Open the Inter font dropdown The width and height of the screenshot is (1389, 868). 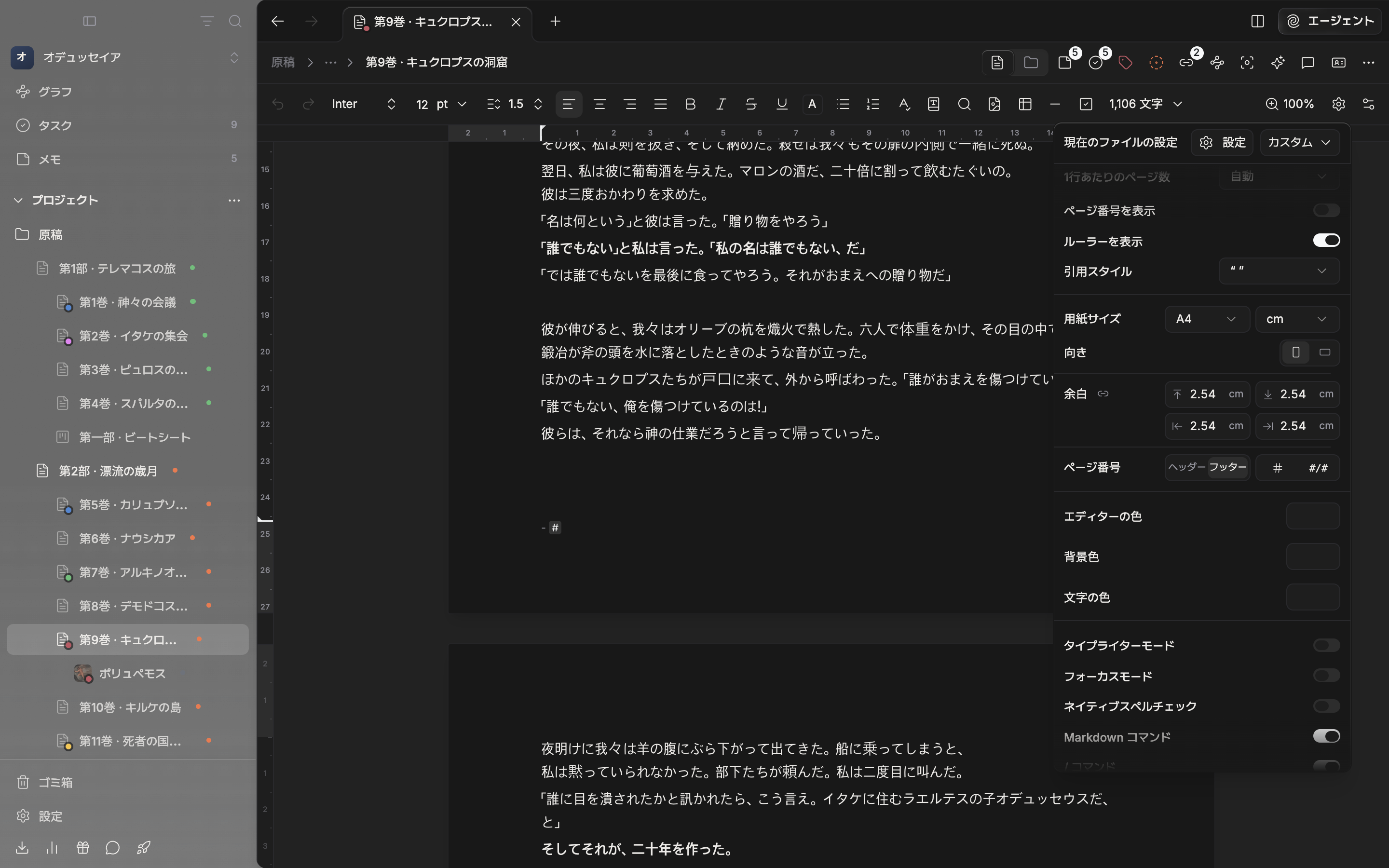[363, 104]
